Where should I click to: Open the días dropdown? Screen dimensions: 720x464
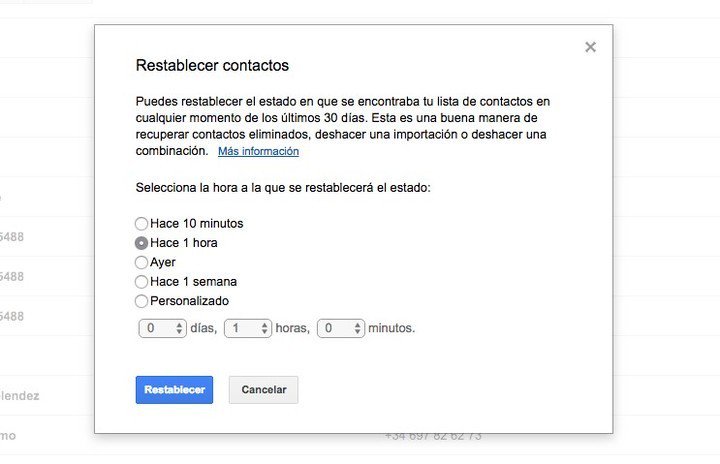[x=162, y=328]
